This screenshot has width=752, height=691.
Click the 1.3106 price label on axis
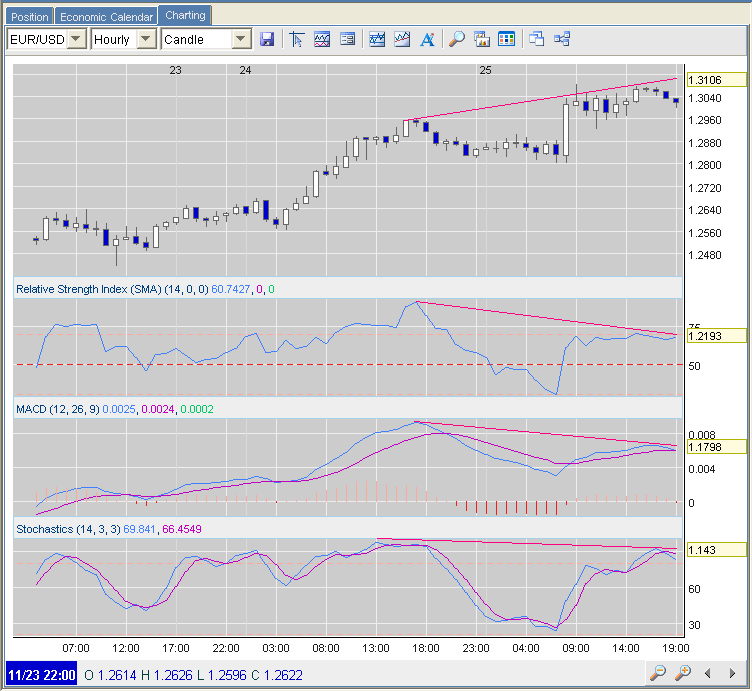(x=716, y=80)
